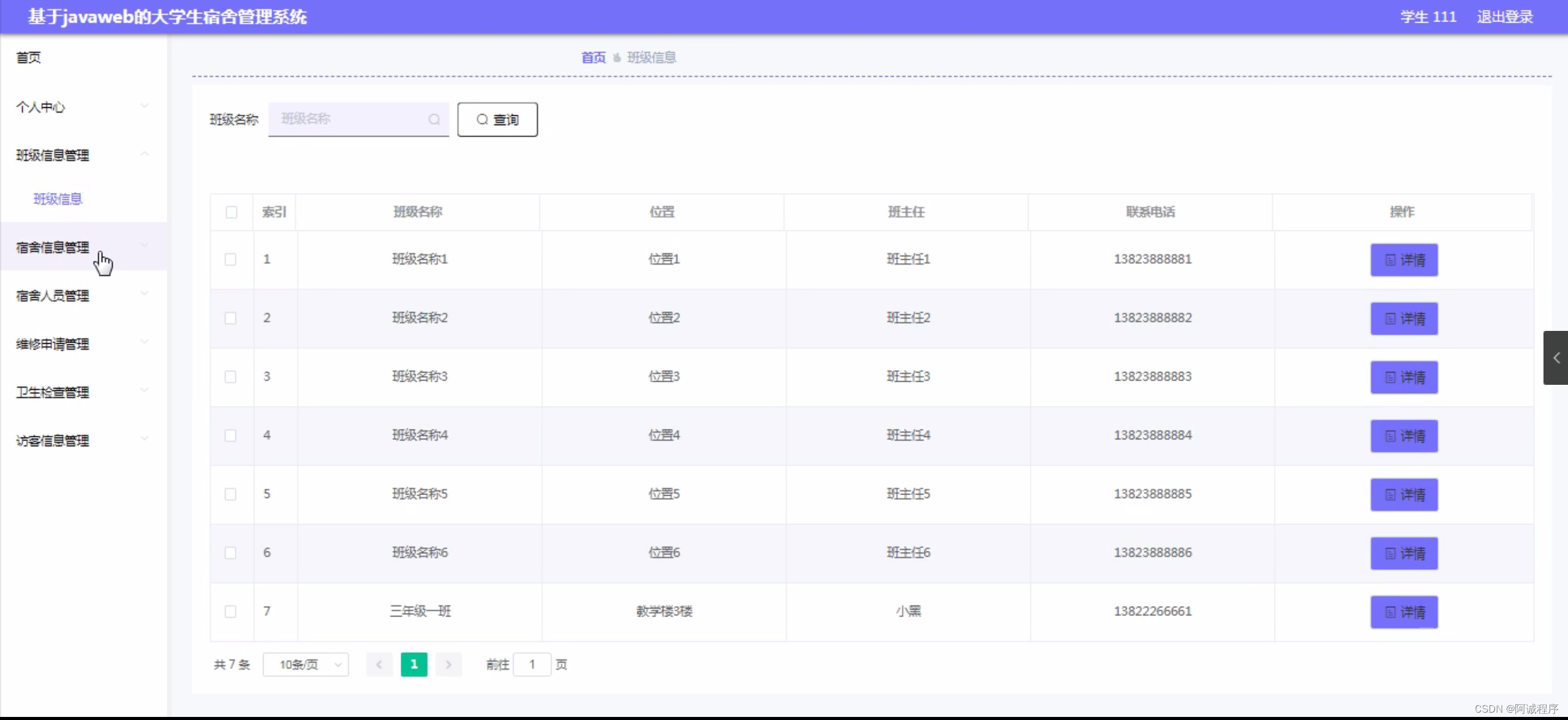Click the breadcrumb separator icon after 首页

tap(617, 57)
